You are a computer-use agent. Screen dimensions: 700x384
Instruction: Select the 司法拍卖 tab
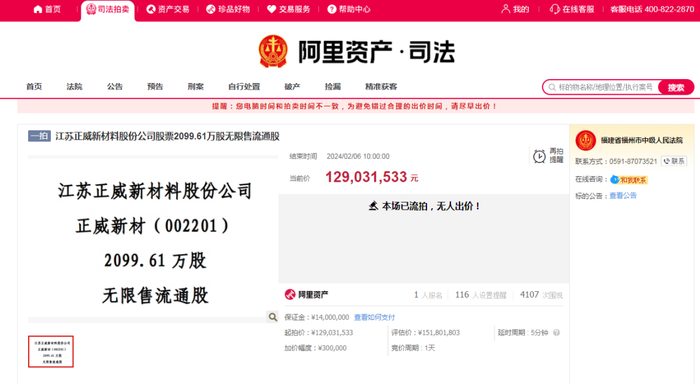pos(108,9)
